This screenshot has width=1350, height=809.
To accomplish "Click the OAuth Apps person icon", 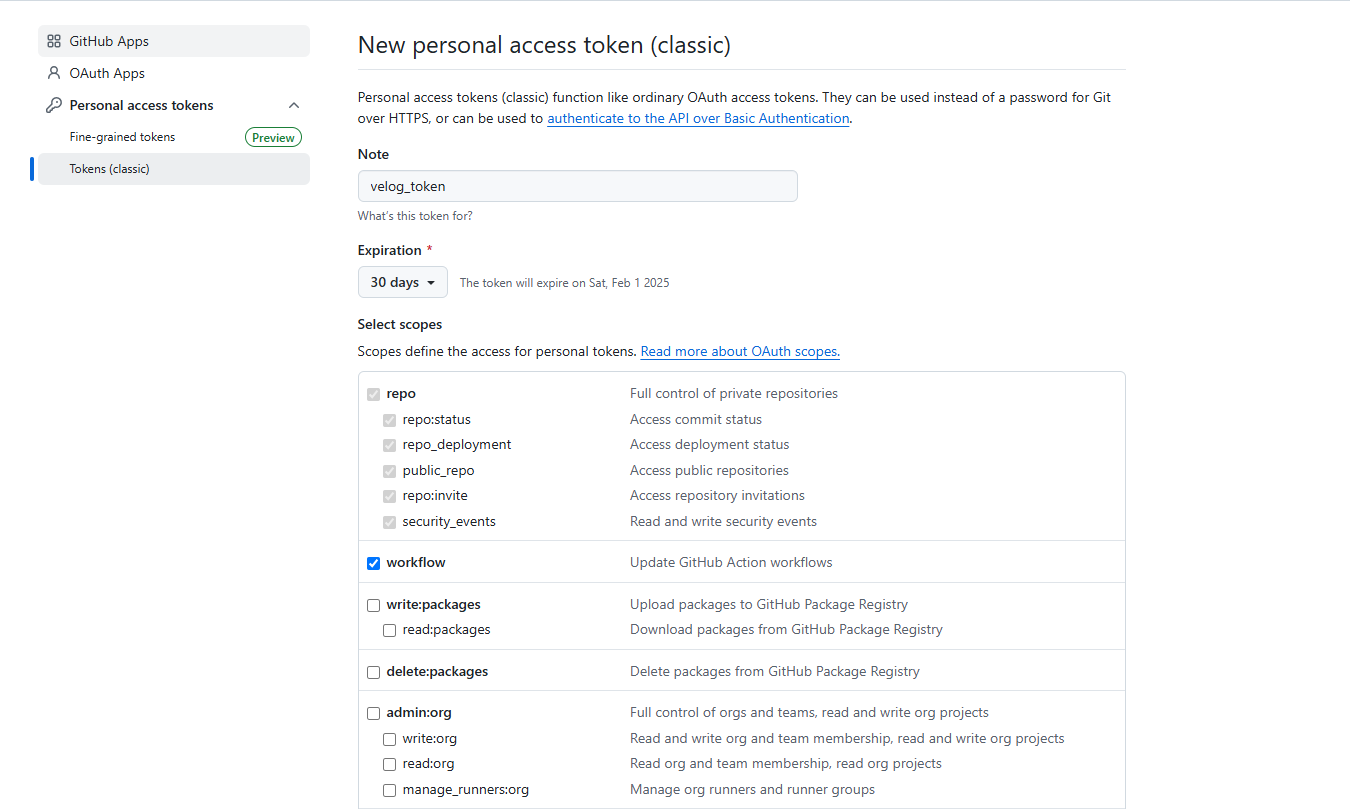I will 54,73.
